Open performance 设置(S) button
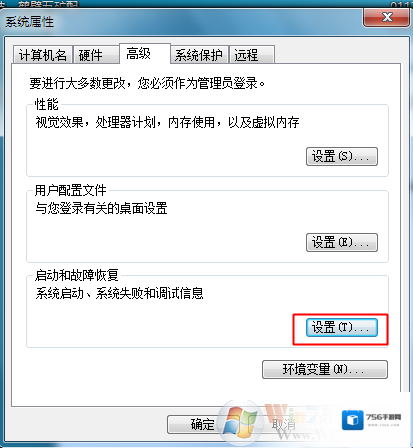The image size is (413, 448). tap(342, 156)
